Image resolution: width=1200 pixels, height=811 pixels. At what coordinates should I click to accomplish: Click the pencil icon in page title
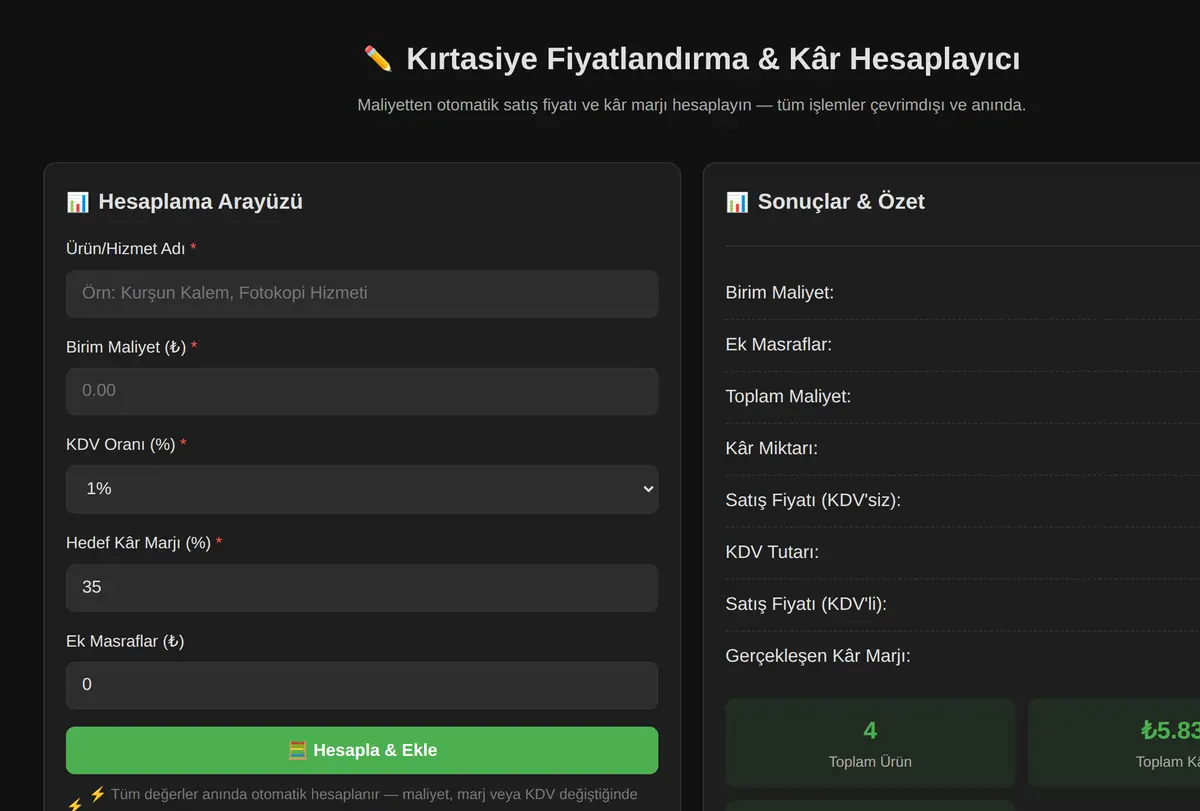tap(378, 59)
